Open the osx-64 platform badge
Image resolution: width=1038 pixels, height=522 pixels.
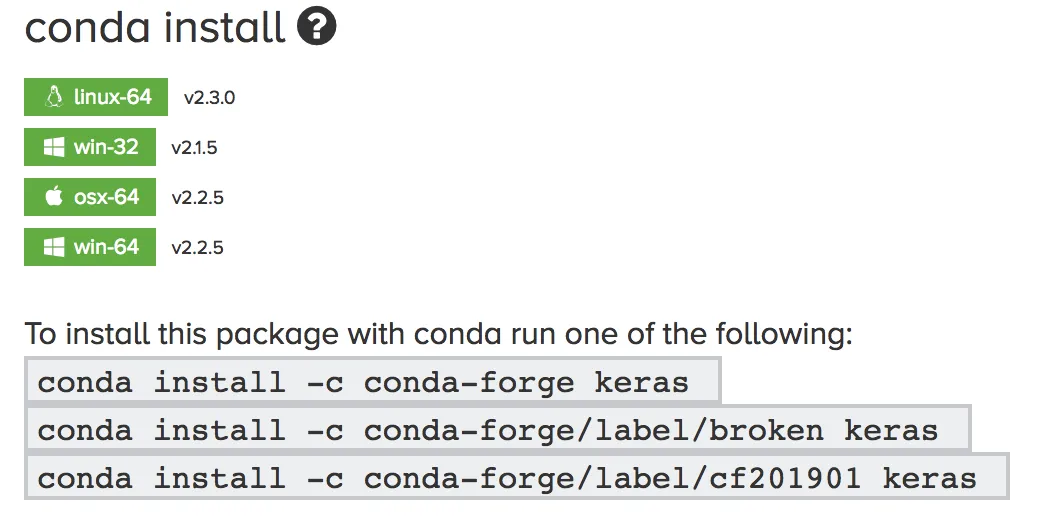pos(90,197)
